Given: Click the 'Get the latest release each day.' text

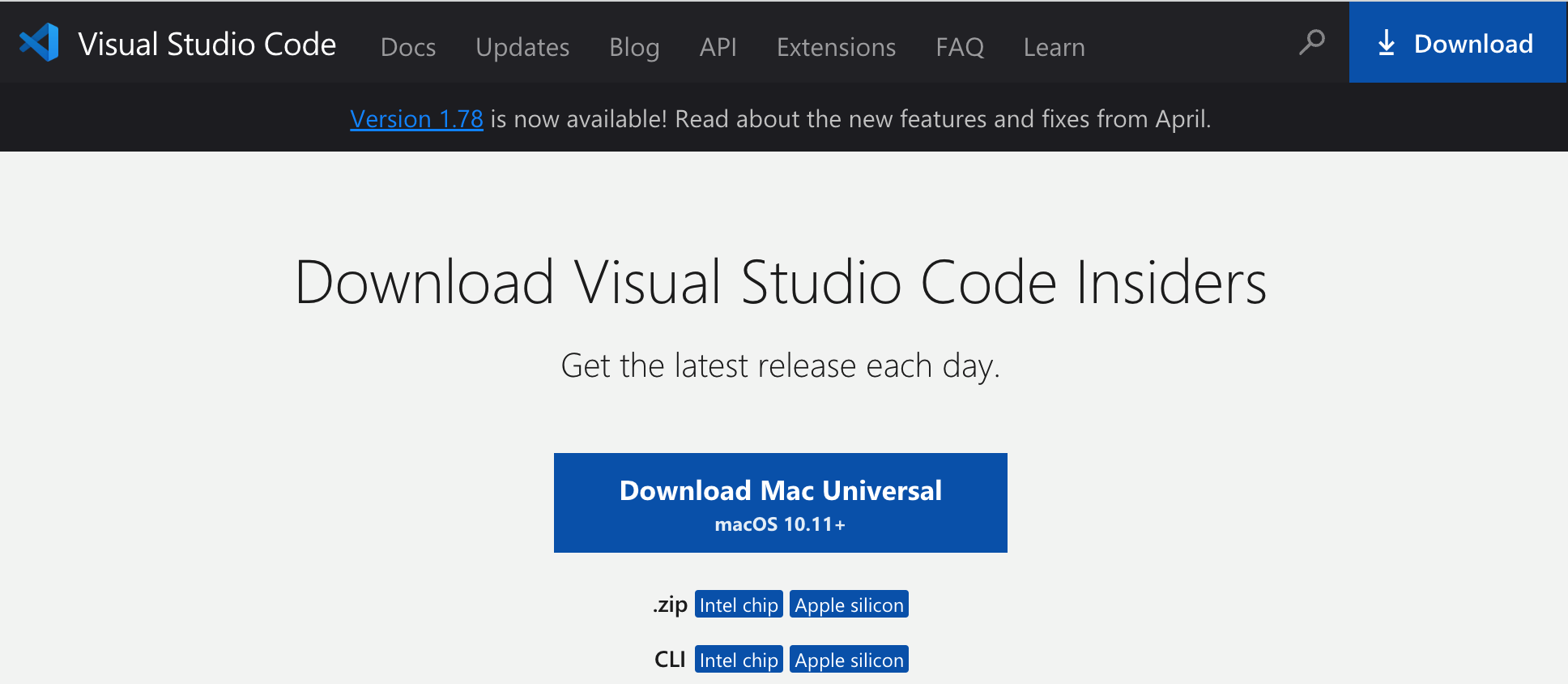Looking at the screenshot, I should (781, 366).
